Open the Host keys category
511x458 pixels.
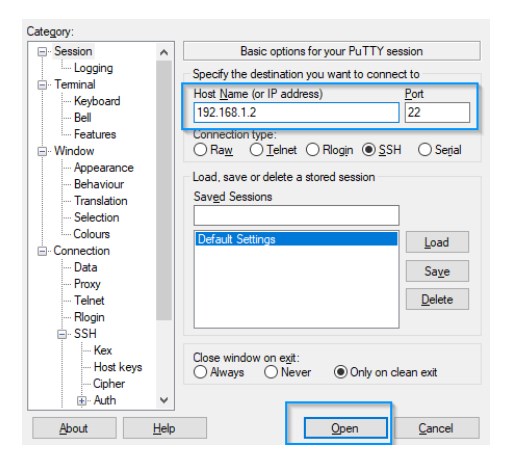click(118, 367)
